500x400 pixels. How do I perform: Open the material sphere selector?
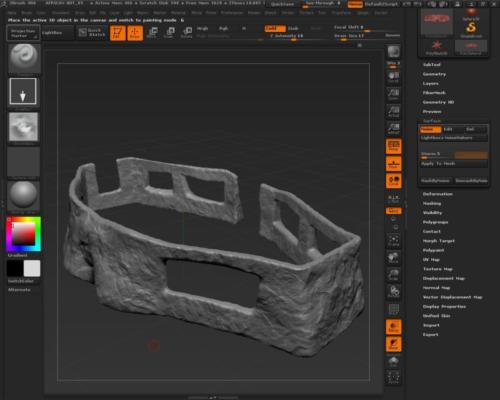pos(23,195)
